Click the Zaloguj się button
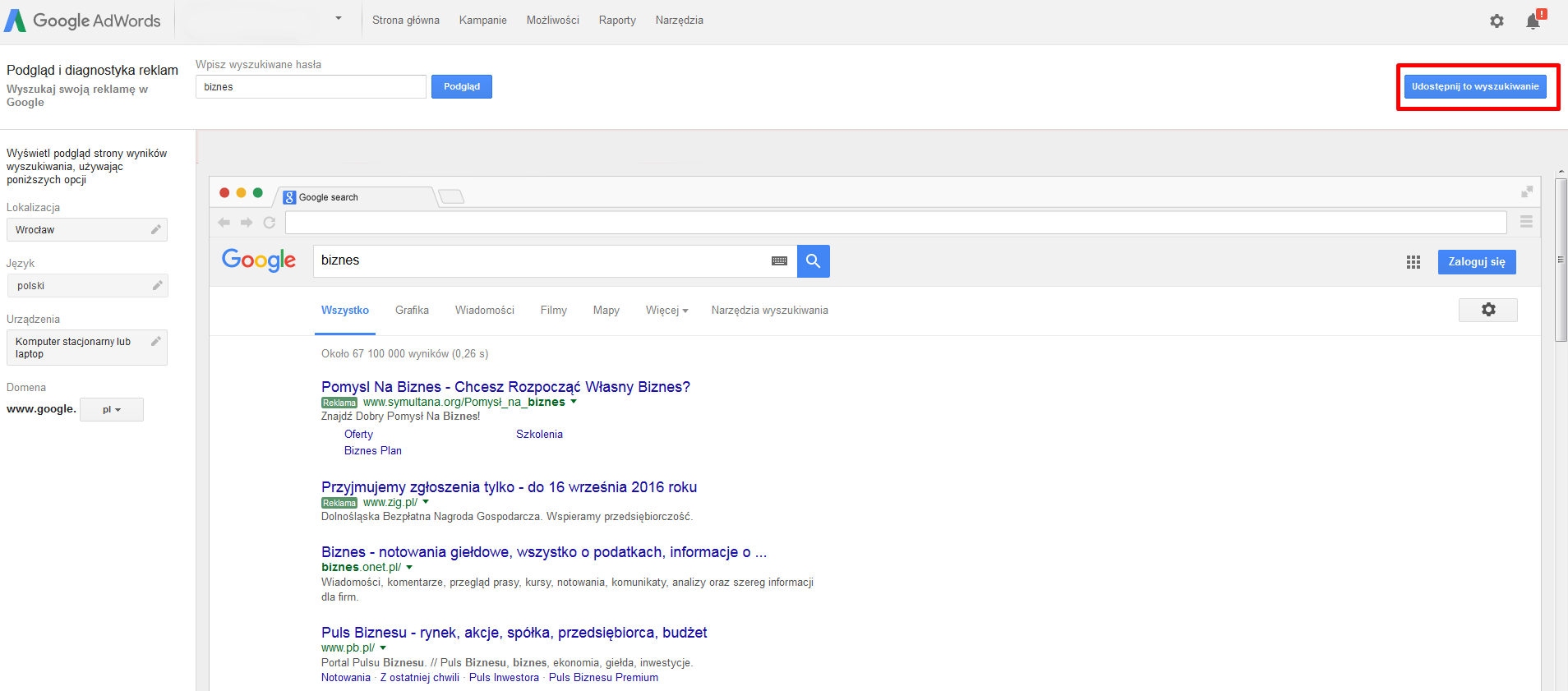 point(1477,262)
